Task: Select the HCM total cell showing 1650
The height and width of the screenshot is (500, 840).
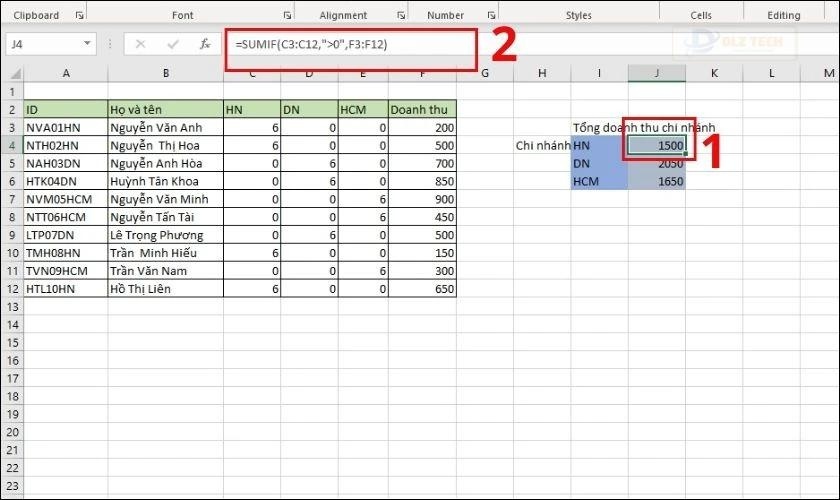Action: point(657,181)
